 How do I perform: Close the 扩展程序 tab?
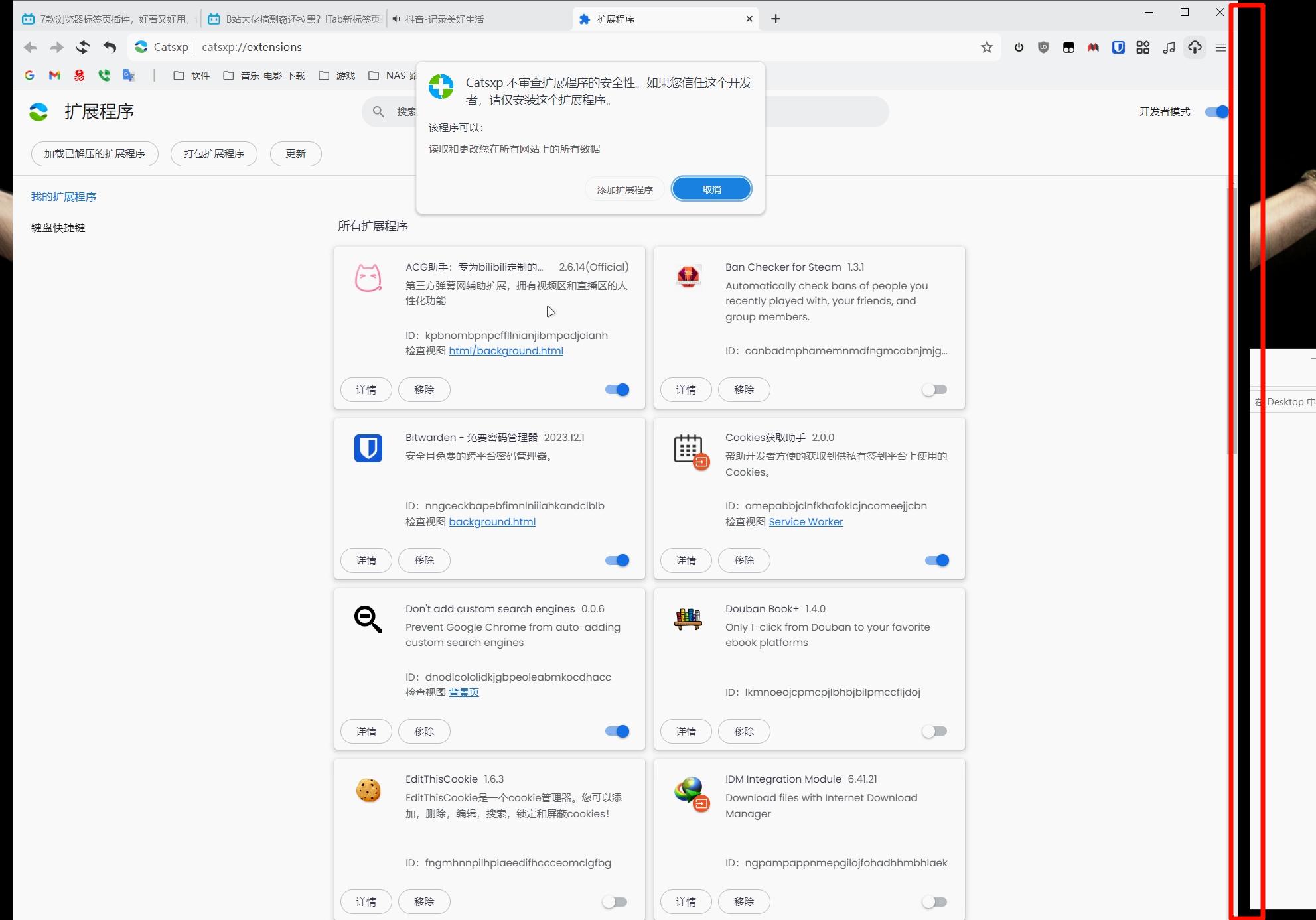click(749, 19)
